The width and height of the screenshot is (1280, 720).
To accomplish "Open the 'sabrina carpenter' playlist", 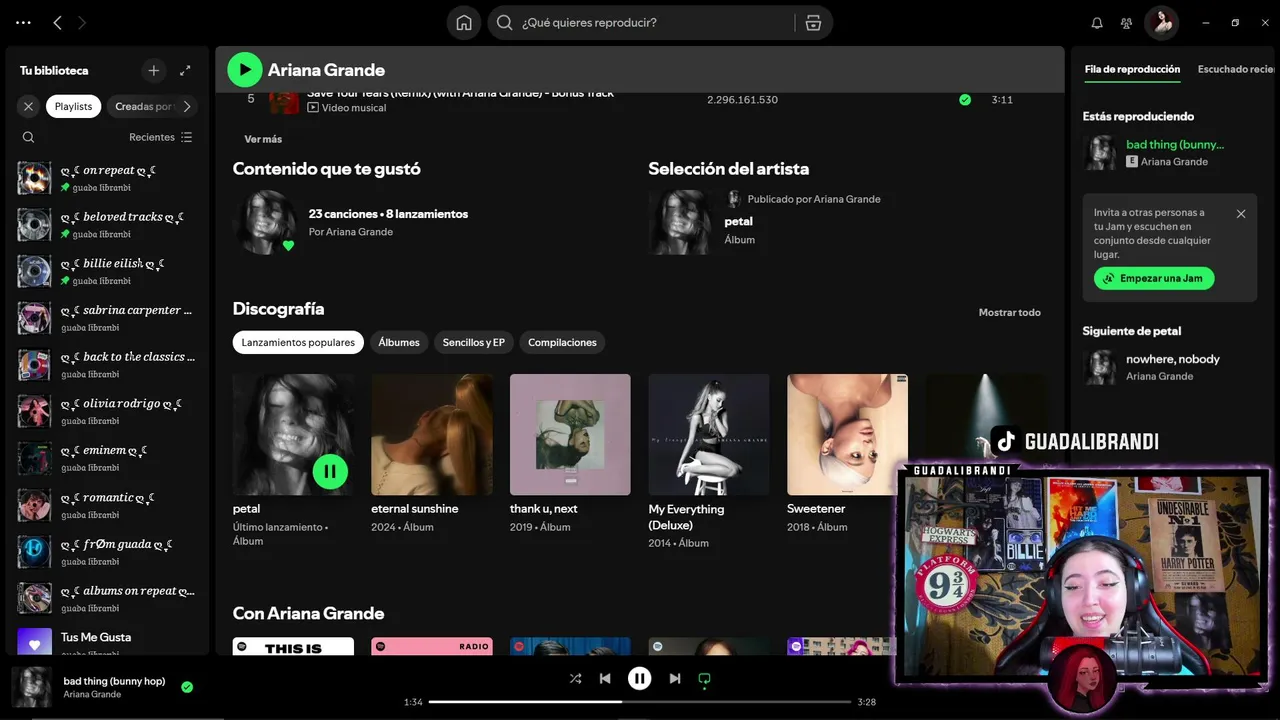I will point(107,318).
